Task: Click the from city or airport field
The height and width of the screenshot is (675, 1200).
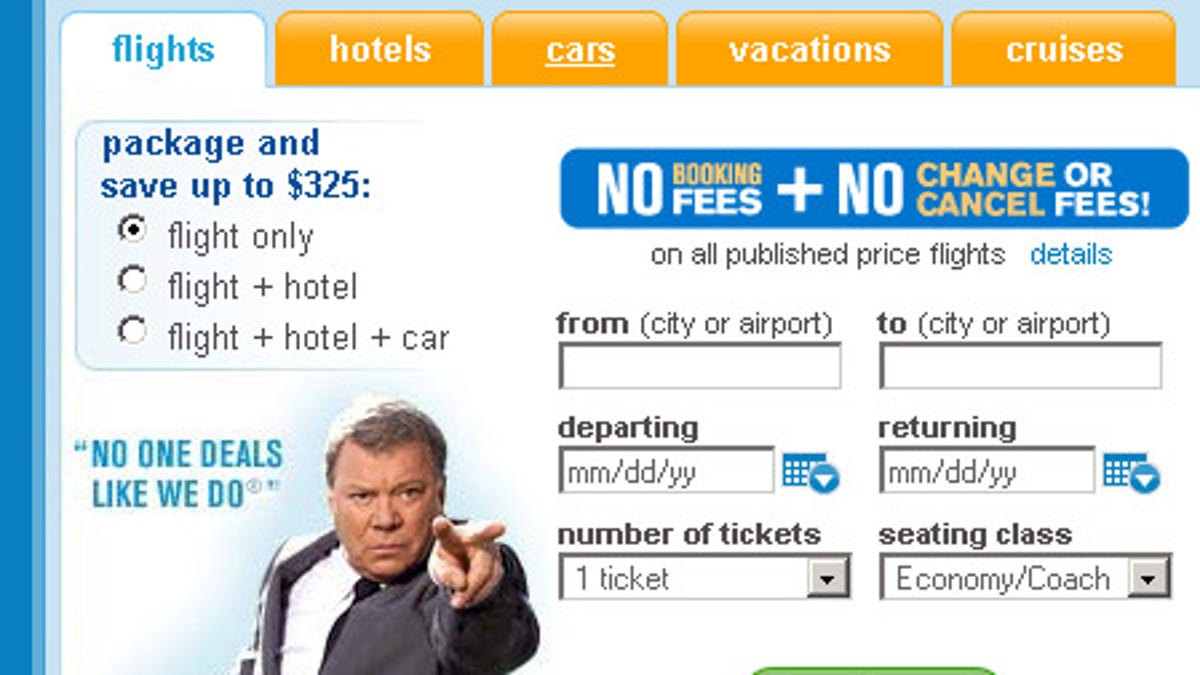Action: click(699, 366)
